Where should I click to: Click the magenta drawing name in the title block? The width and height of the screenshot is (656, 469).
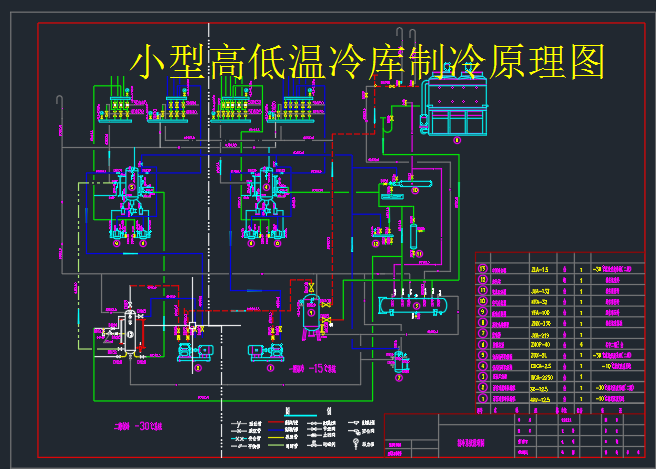(x=471, y=443)
